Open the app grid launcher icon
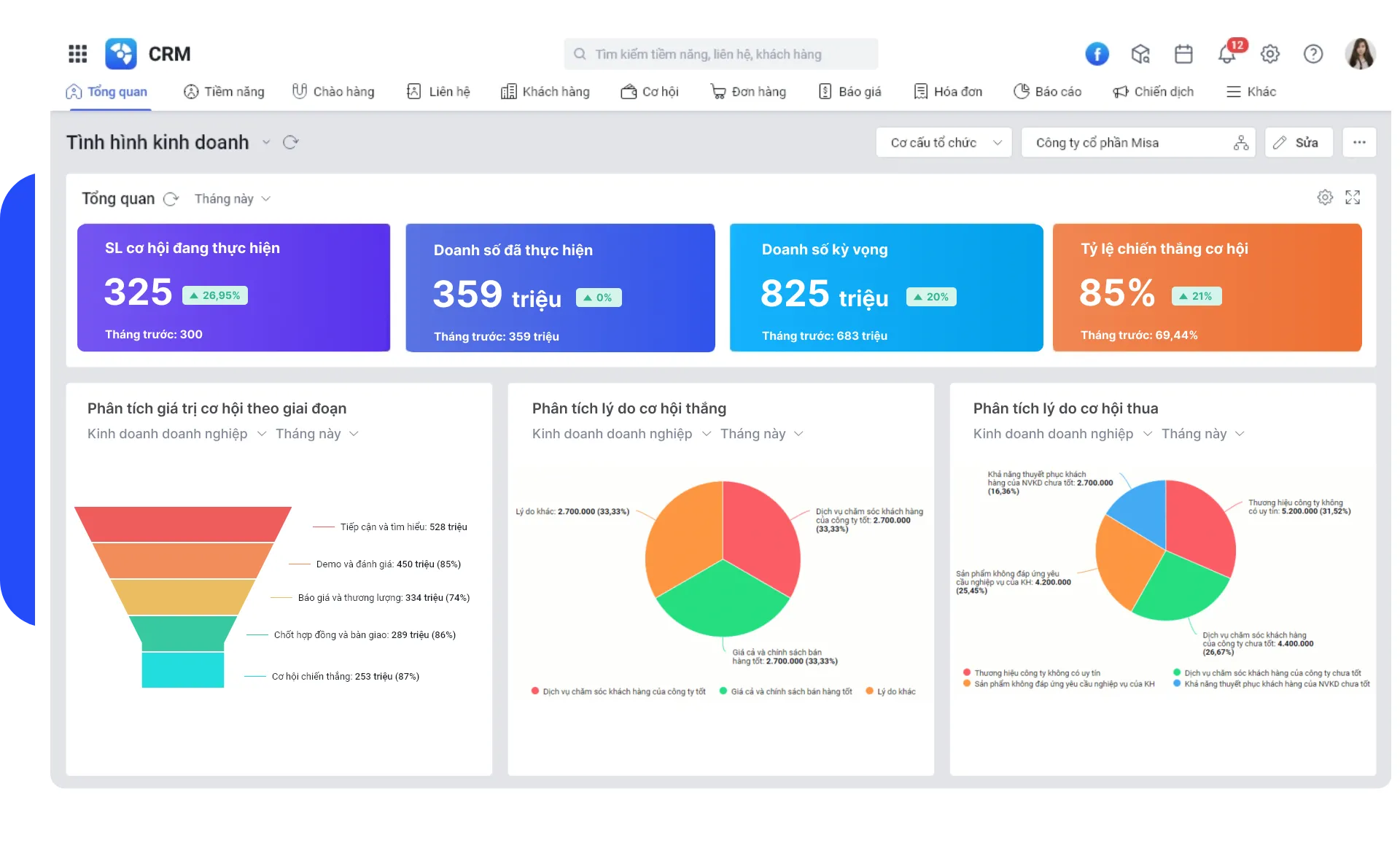1400x843 pixels. click(x=77, y=54)
